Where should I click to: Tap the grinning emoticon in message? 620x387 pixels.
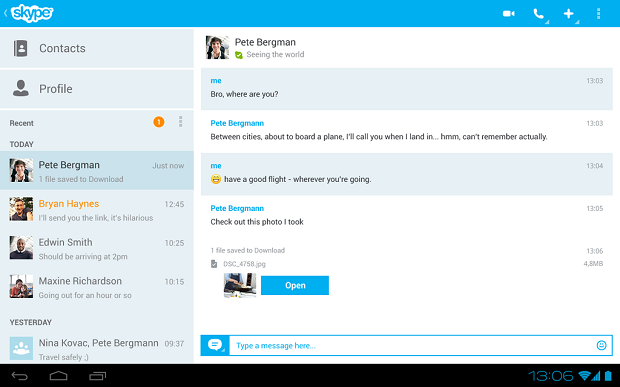(x=216, y=179)
